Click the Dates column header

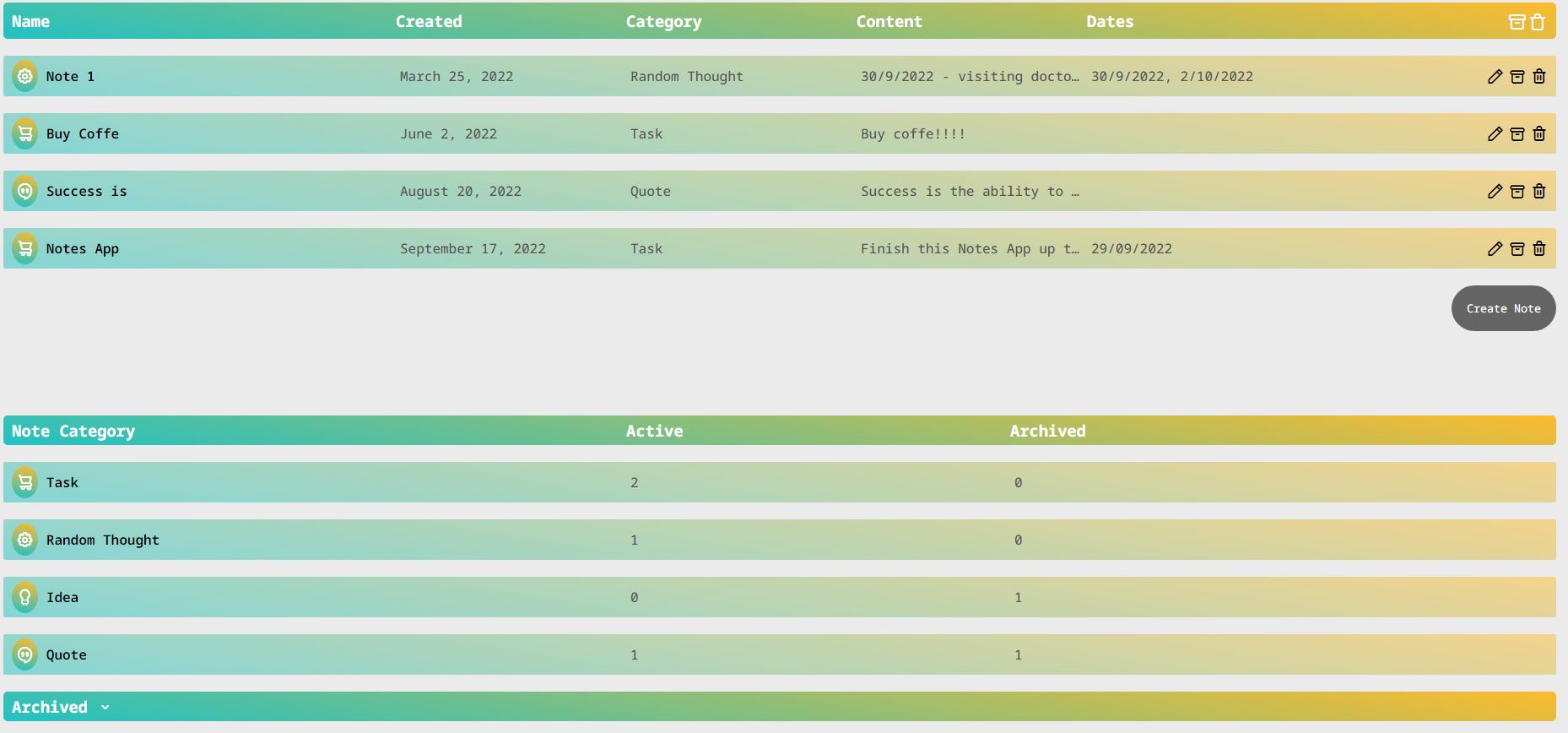1110,22
